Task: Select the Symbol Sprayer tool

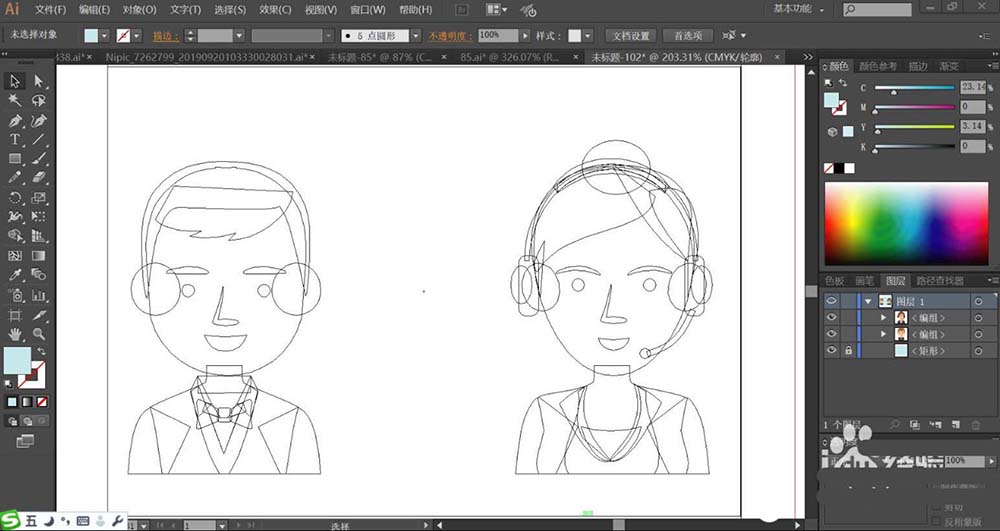Action: (15, 295)
